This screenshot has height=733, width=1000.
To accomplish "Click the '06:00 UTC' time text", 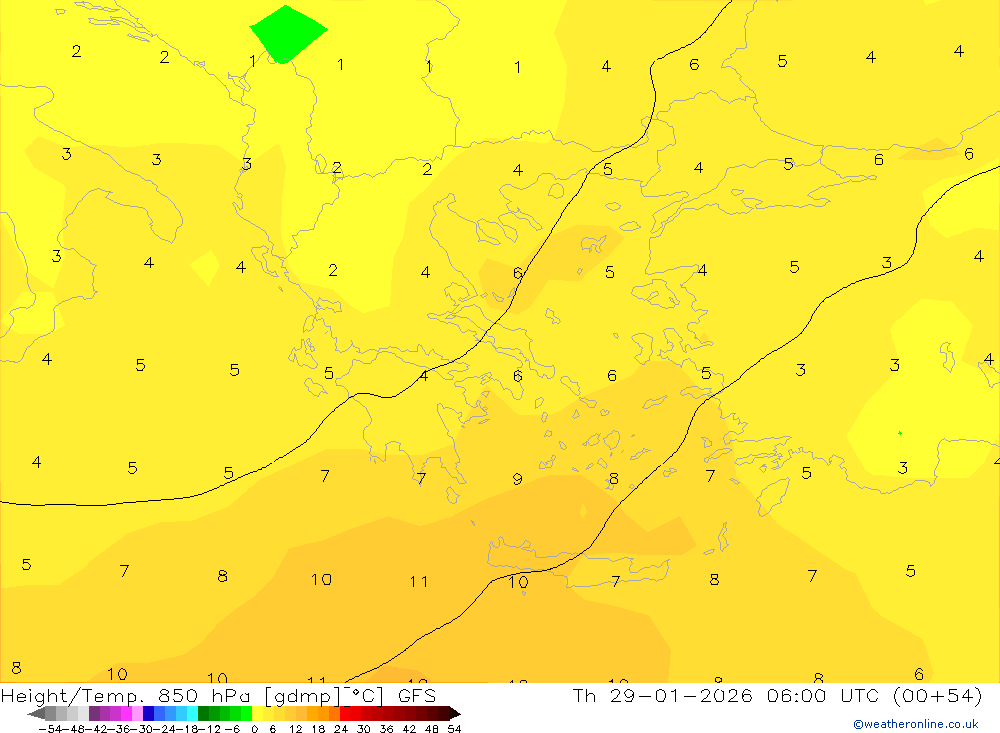I will point(823,695).
